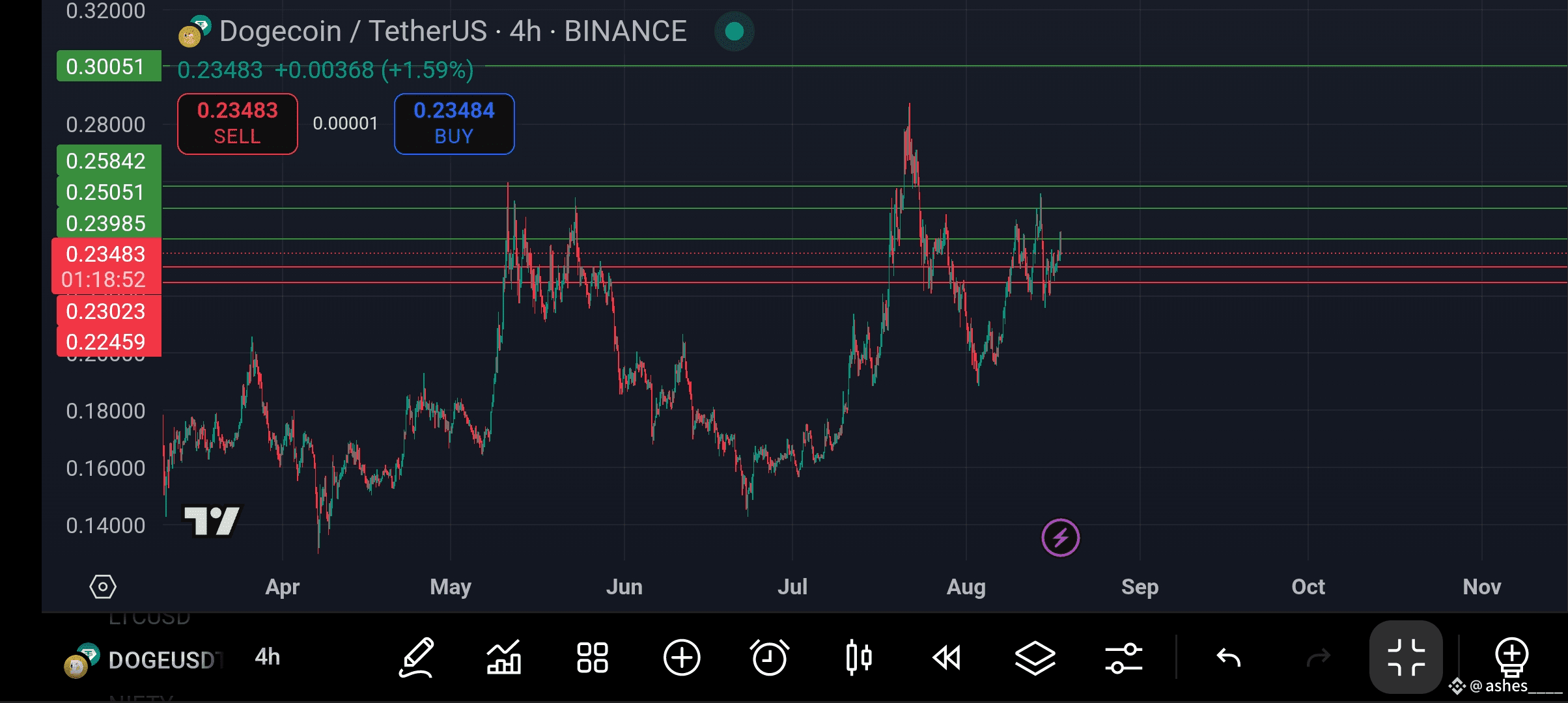Tap the 0.14000 price axis label
The height and width of the screenshot is (703, 1568).
point(105,525)
